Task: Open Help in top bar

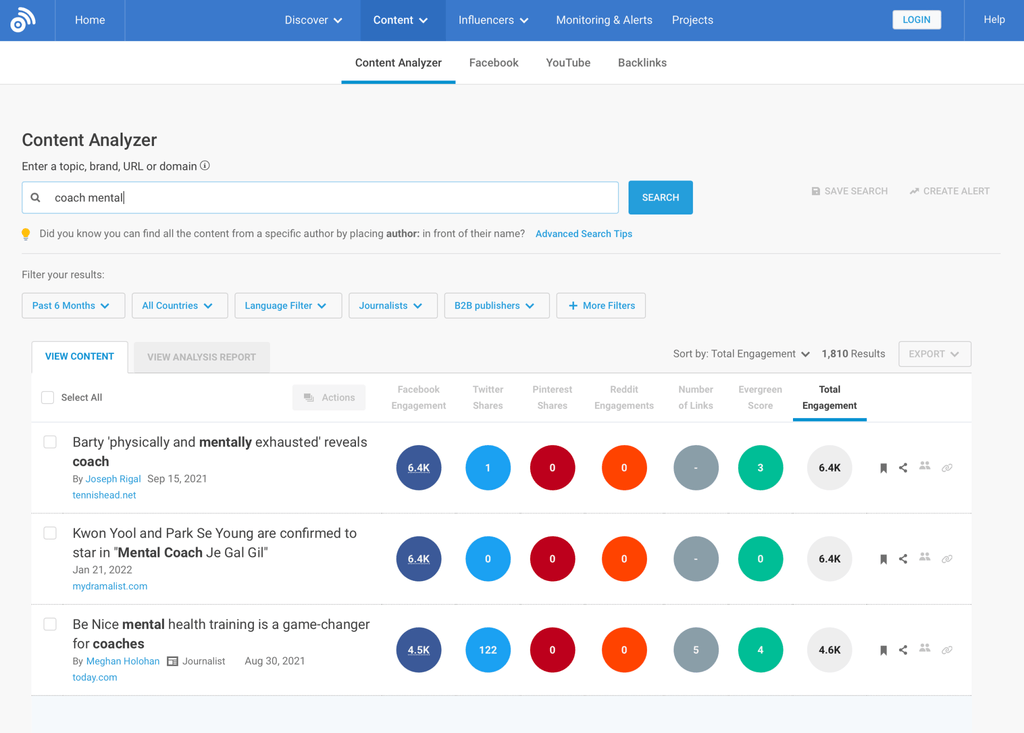Action: pos(994,20)
